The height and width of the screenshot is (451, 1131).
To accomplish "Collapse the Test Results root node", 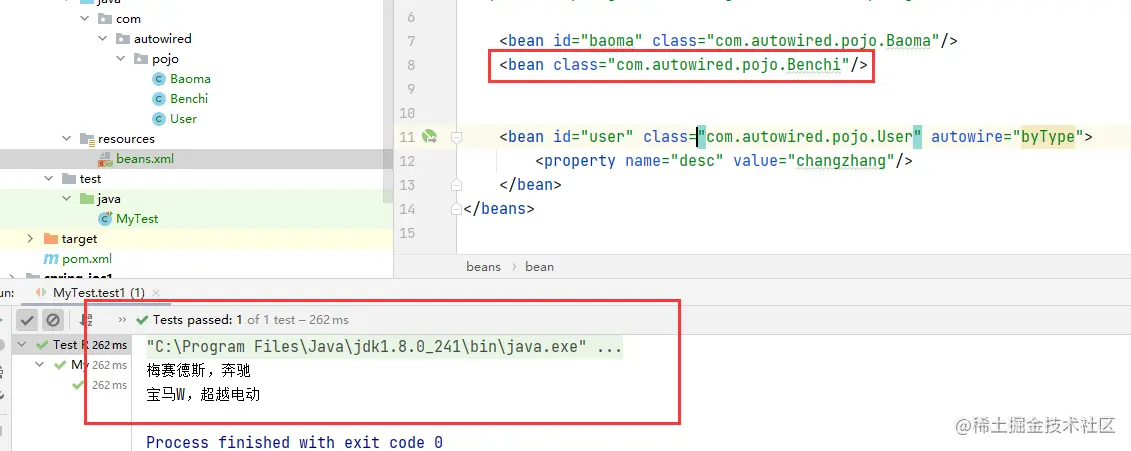I will click(x=22, y=345).
